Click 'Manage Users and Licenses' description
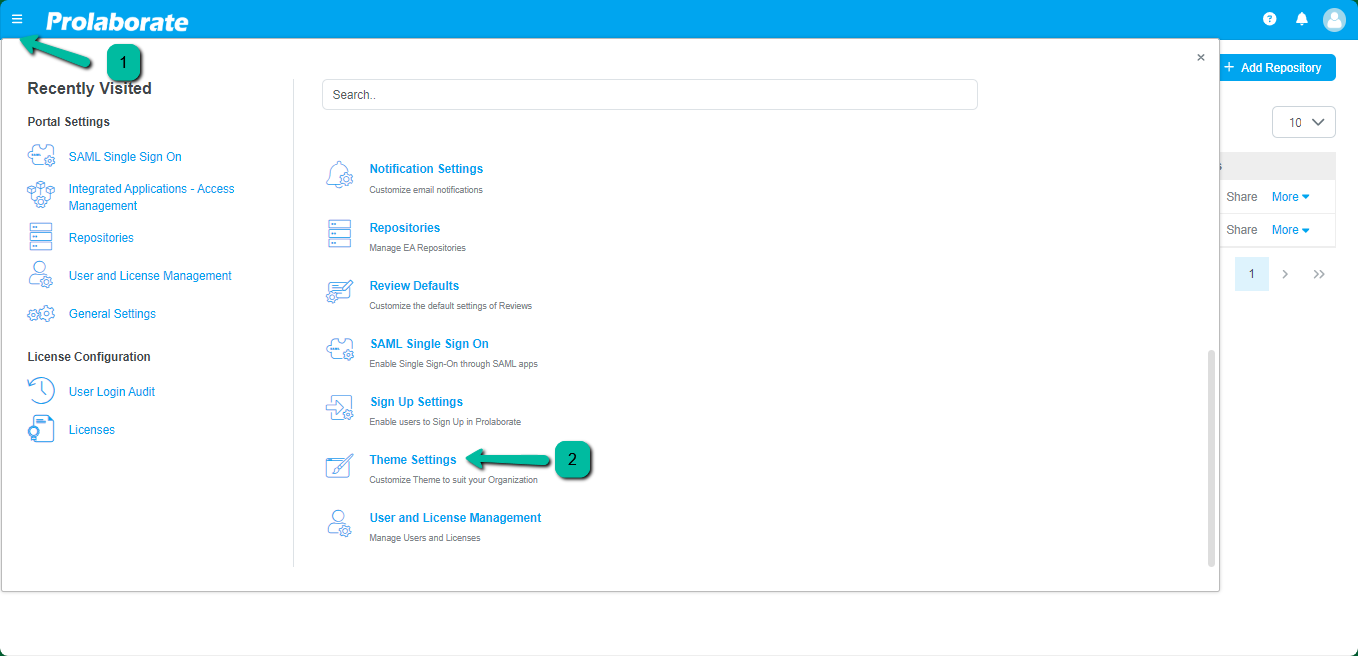The image size is (1358, 656). click(x=425, y=538)
